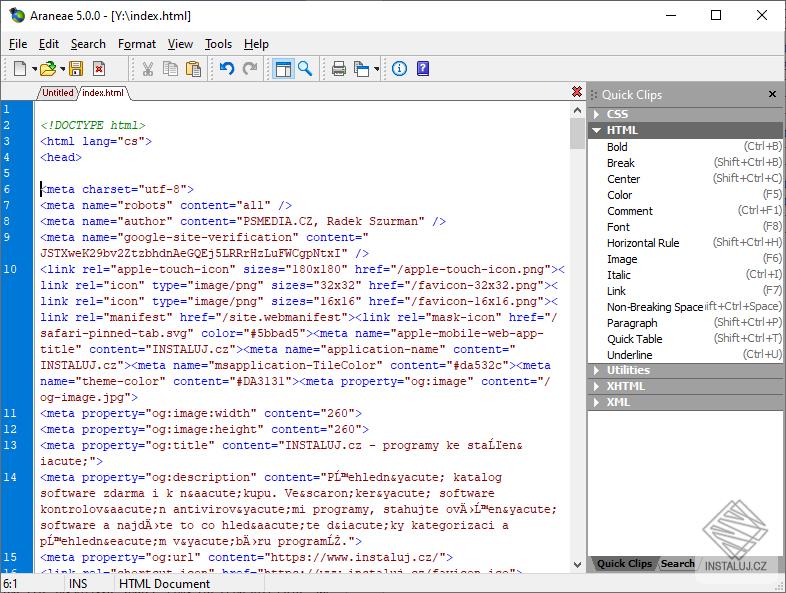Viewport: 786px width, 593px height.
Task: Open the dropdown arrow beside New document
Action: (33, 70)
